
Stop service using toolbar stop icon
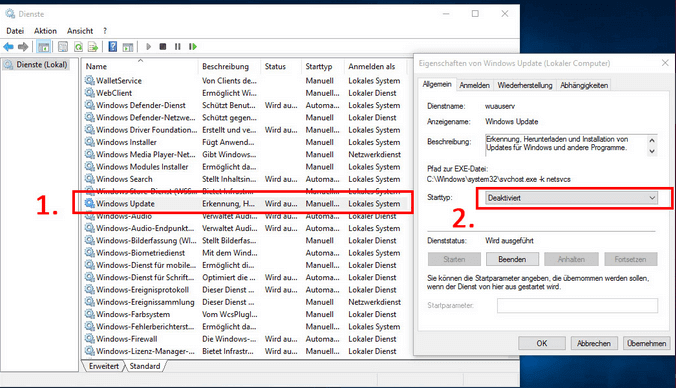tap(163, 47)
